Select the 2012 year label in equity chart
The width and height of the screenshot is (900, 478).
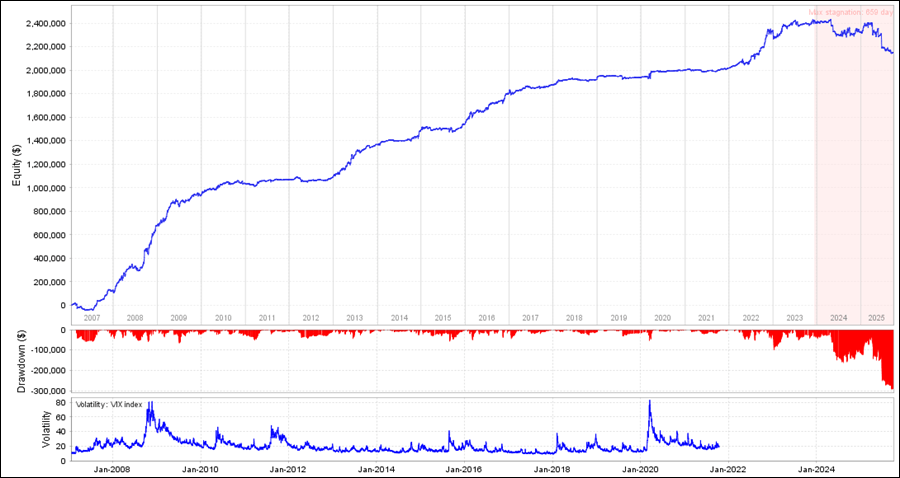tap(311, 317)
